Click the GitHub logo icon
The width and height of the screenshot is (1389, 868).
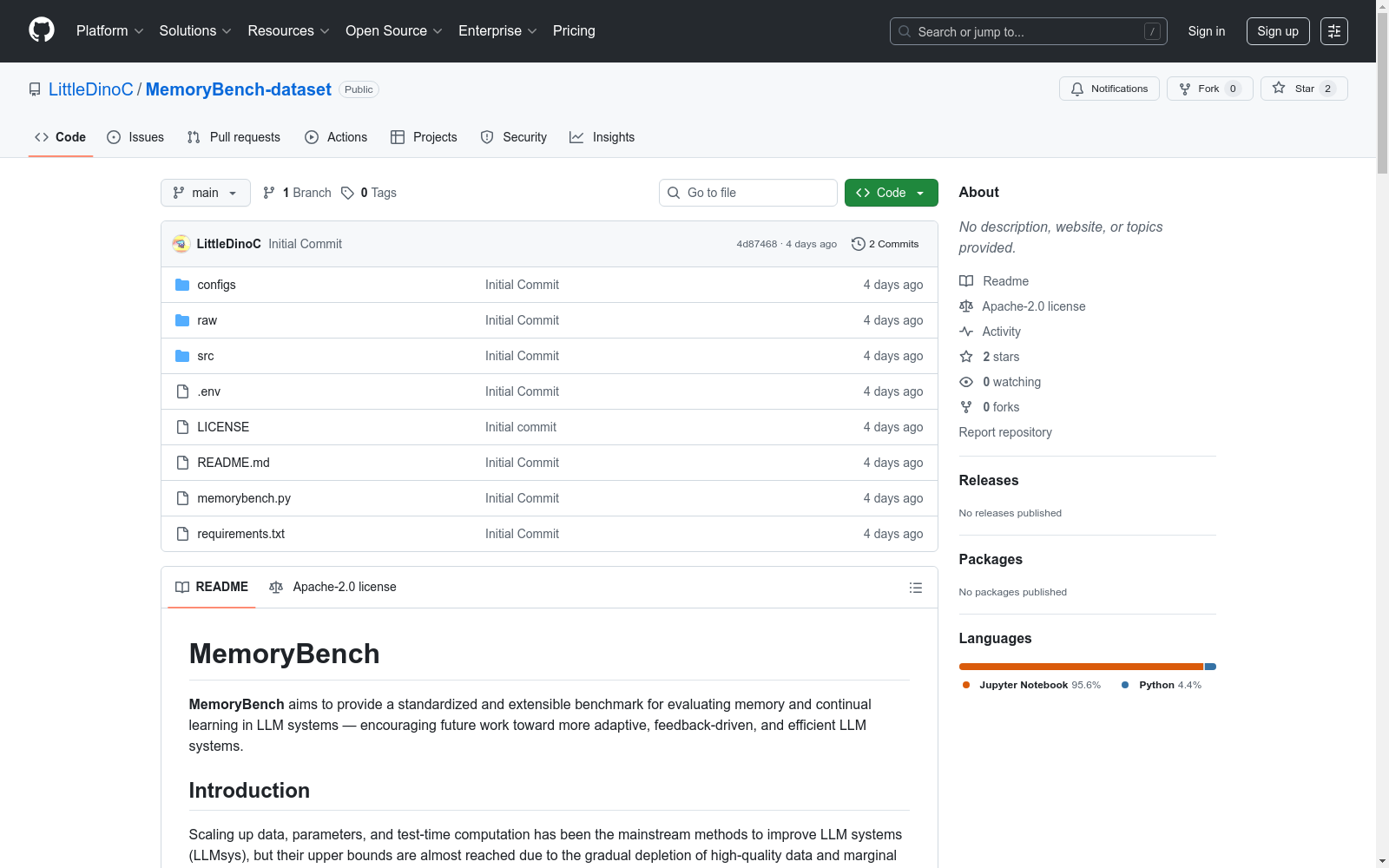coord(42,30)
